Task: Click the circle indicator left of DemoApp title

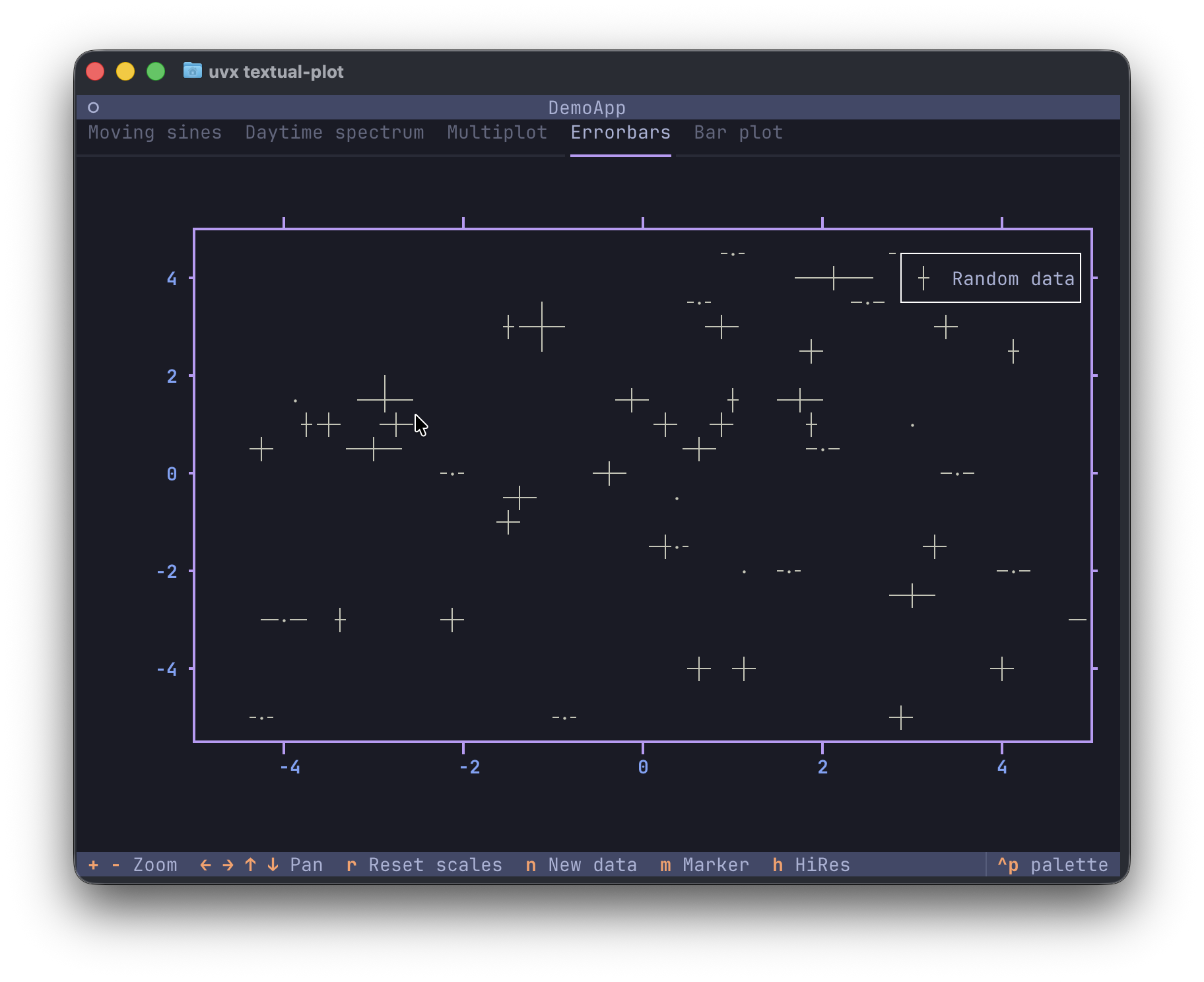Action: click(x=94, y=107)
